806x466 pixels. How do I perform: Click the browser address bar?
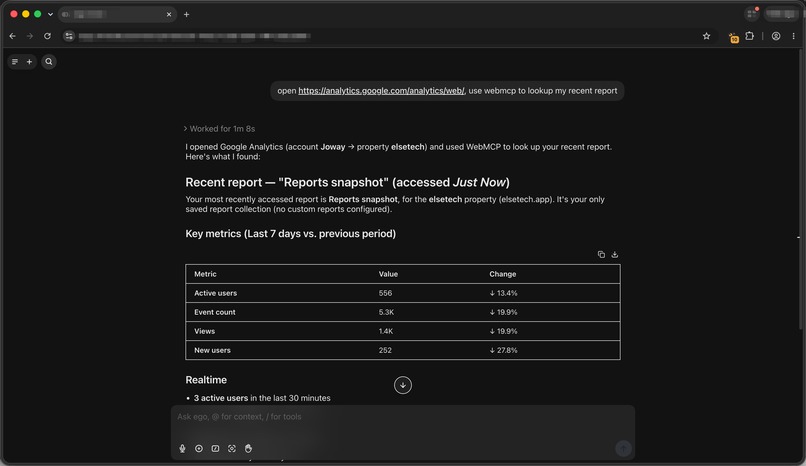388,36
